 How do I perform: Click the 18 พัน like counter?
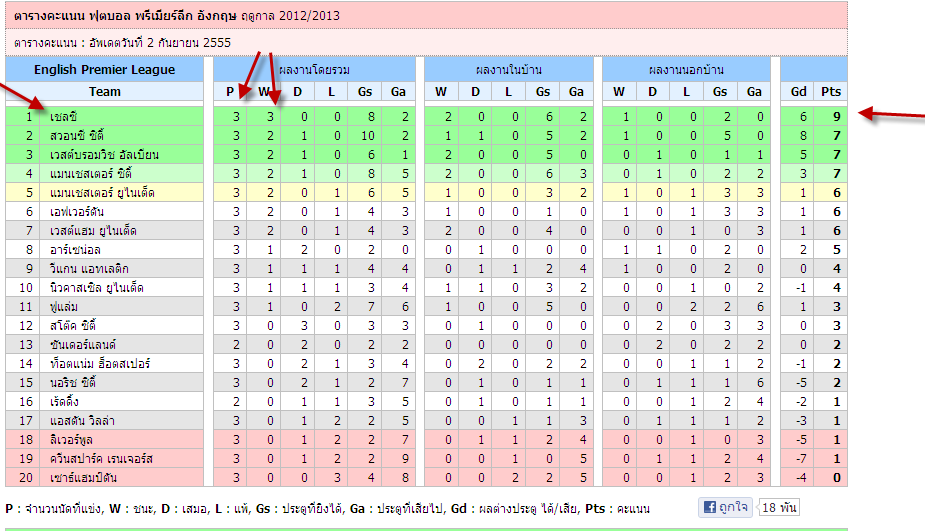pyautogui.click(x=778, y=507)
